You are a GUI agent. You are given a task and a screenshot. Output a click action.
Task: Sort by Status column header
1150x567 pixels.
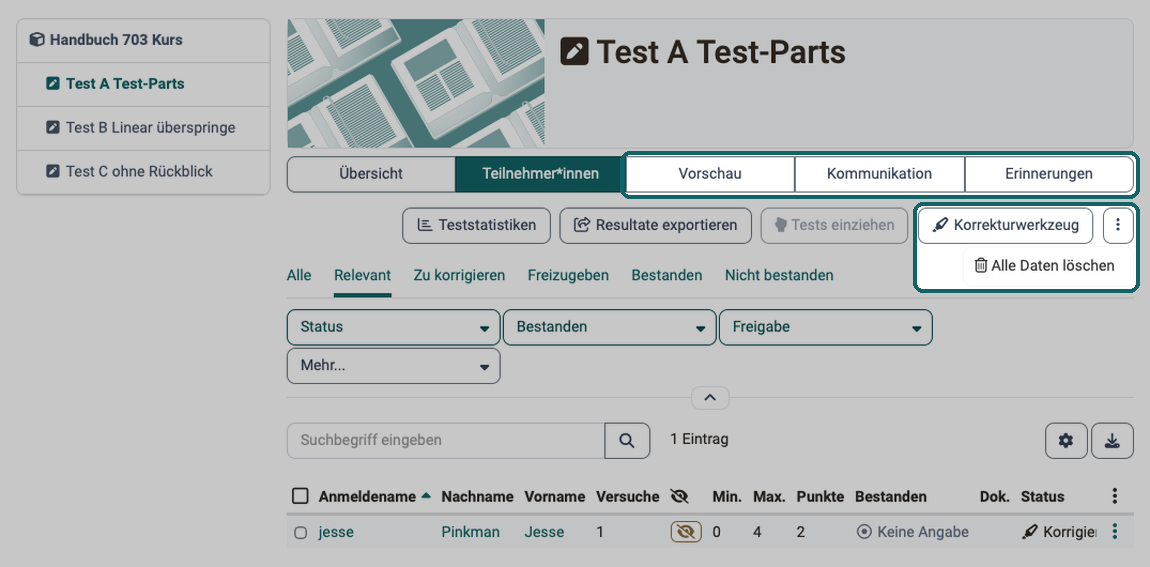(1042, 497)
